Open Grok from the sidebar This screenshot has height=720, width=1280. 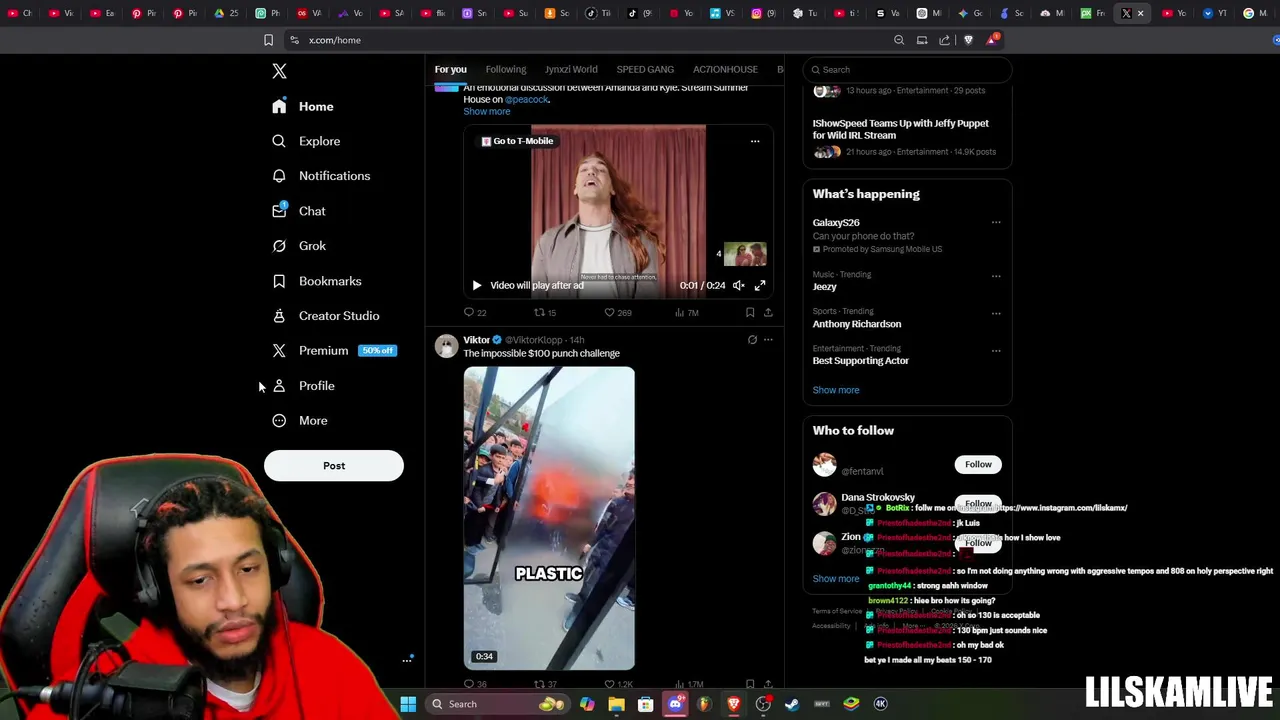(x=300, y=246)
